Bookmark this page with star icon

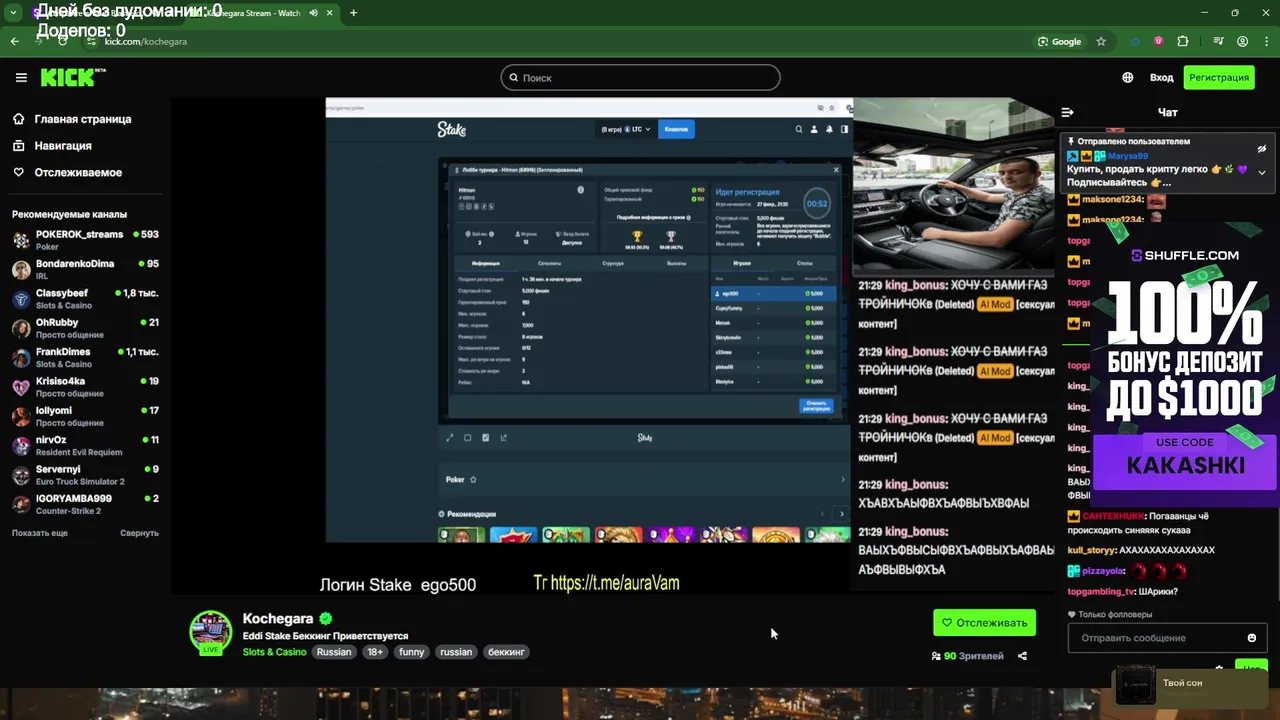[x=1101, y=41]
